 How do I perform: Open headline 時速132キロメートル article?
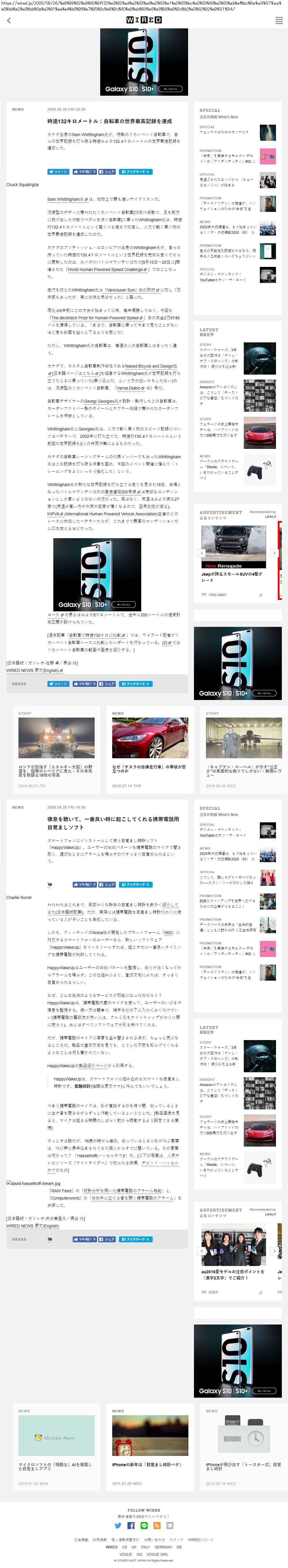pyautogui.click(x=110, y=121)
